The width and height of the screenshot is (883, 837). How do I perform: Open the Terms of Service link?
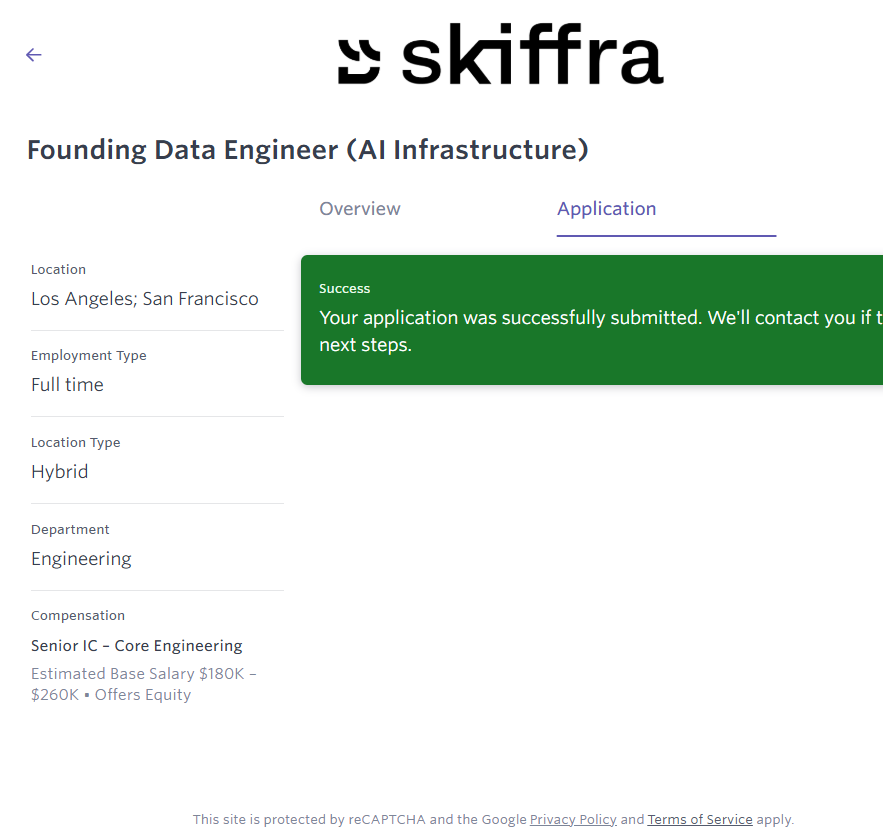pos(700,819)
